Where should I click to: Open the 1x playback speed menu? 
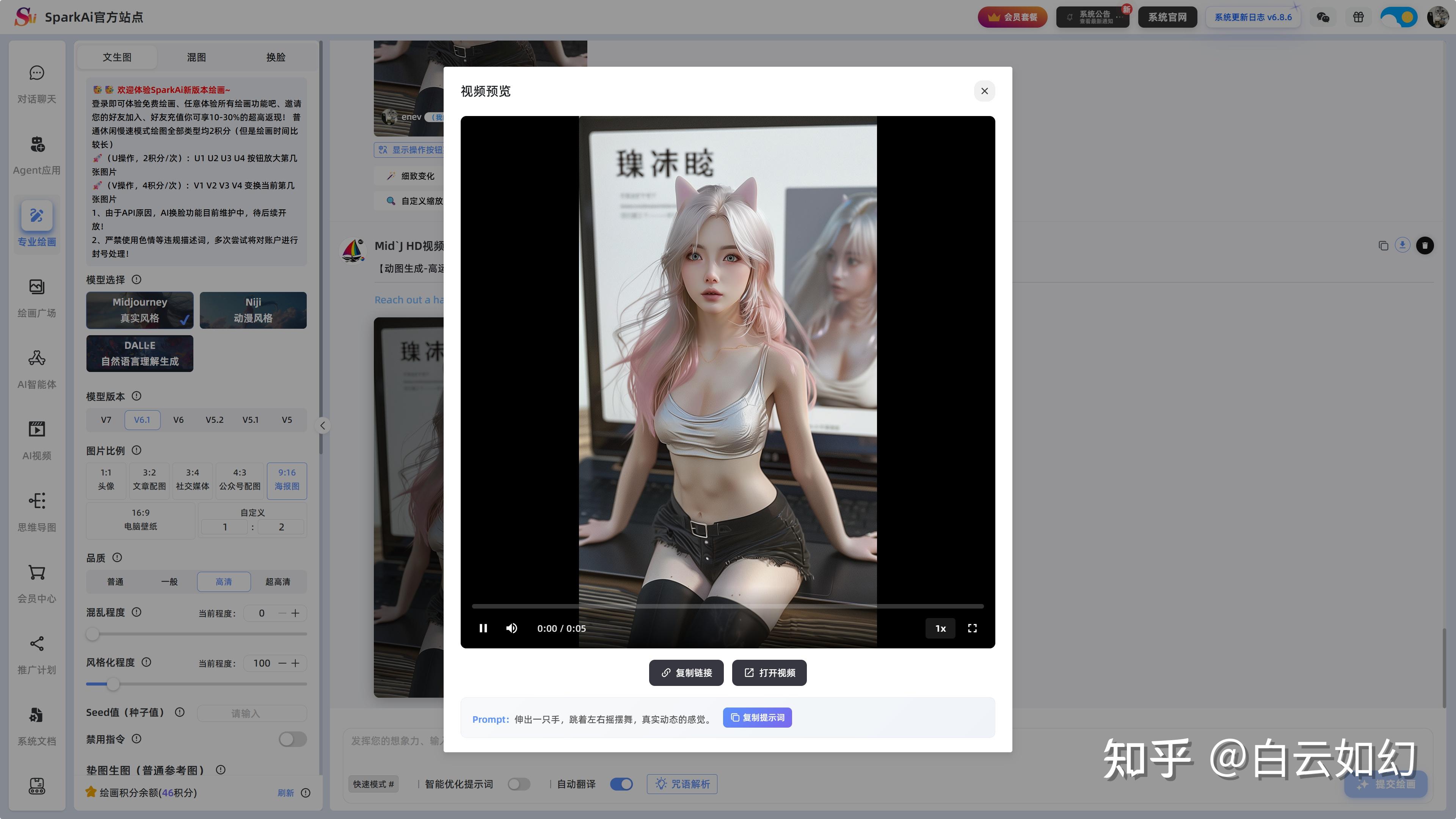(940, 628)
